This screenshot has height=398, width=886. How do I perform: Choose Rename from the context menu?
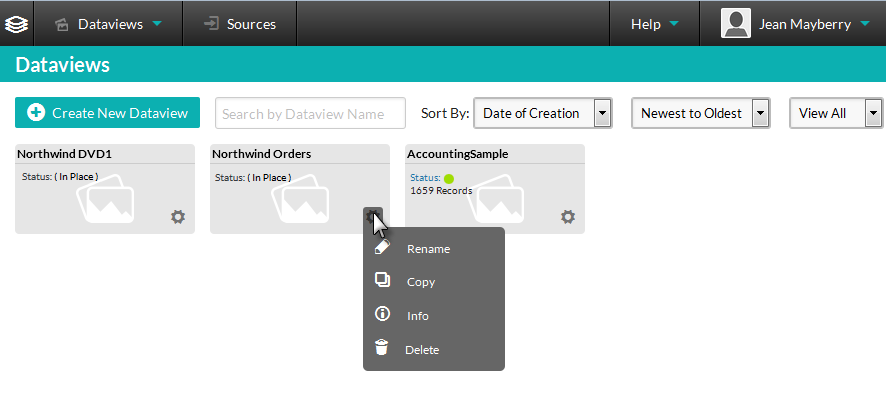(428, 249)
